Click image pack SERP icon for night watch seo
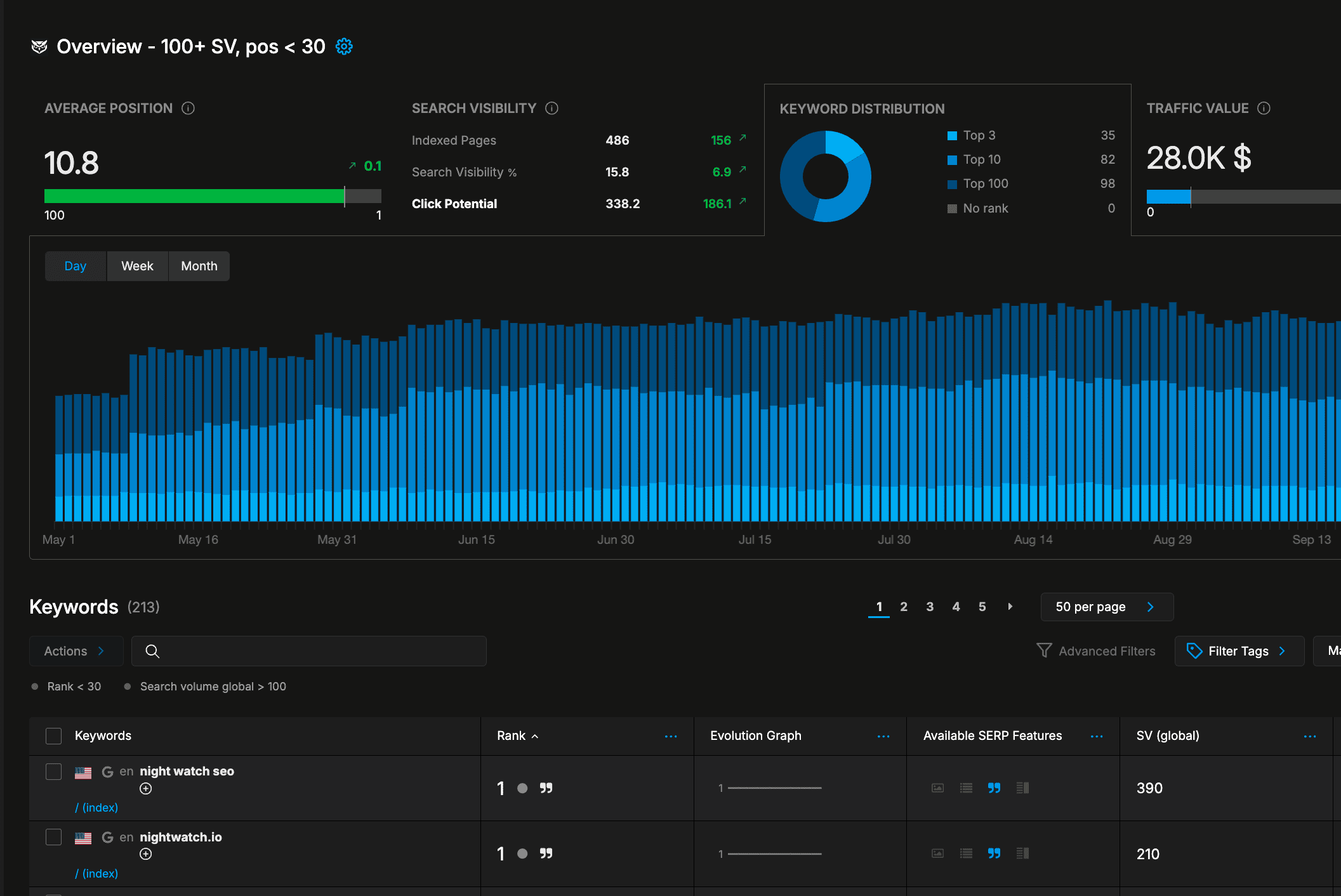Image resolution: width=1341 pixels, height=896 pixels. (x=937, y=787)
